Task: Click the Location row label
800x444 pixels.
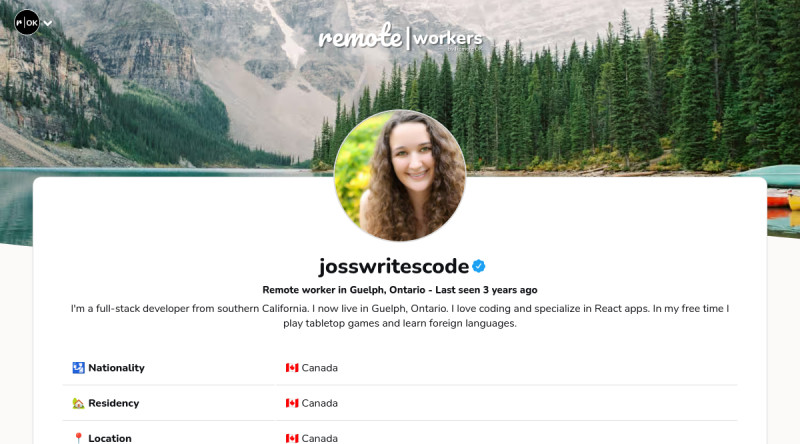Action: [x=110, y=438]
